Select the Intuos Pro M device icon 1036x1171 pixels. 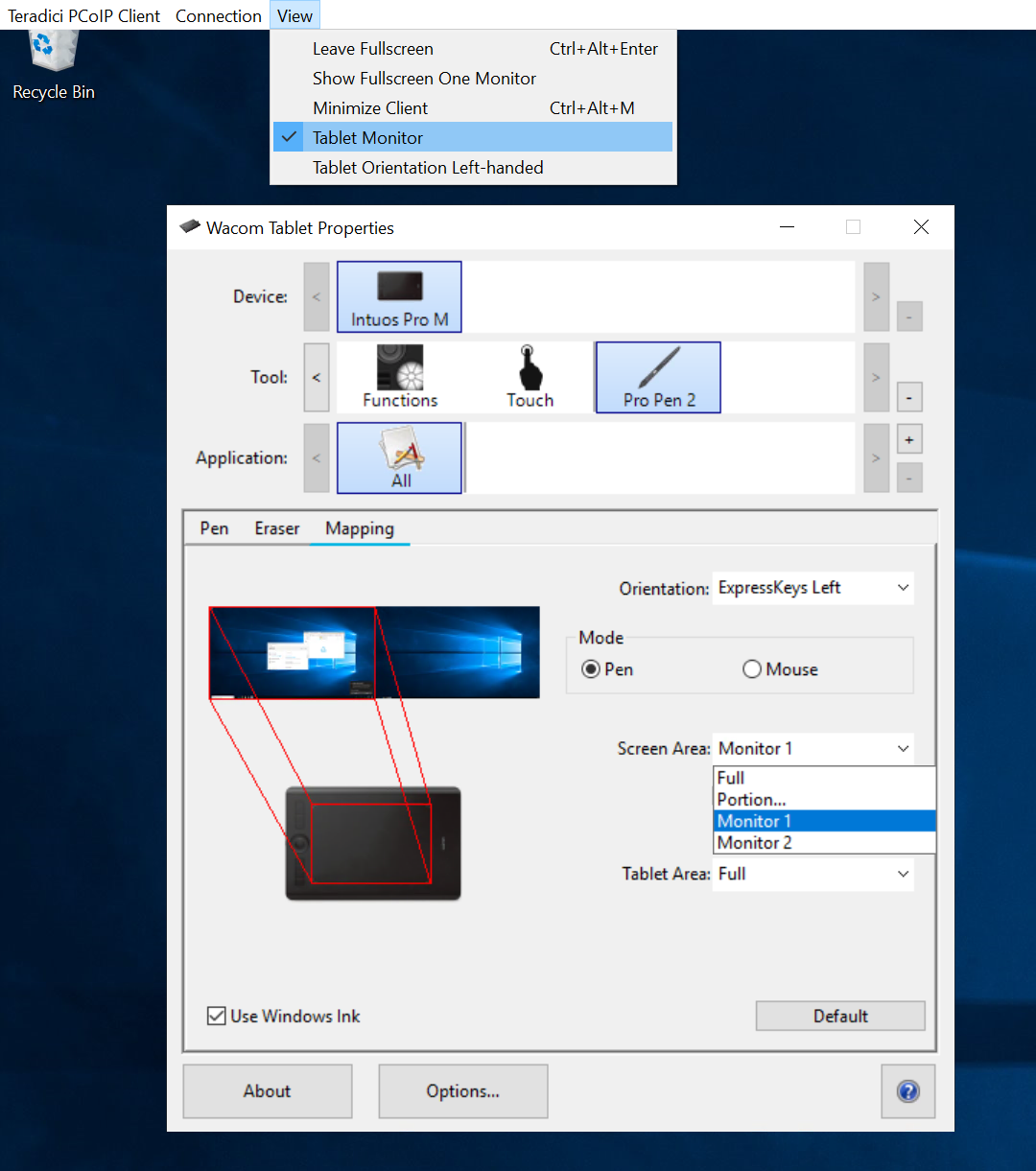pos(399,296)
